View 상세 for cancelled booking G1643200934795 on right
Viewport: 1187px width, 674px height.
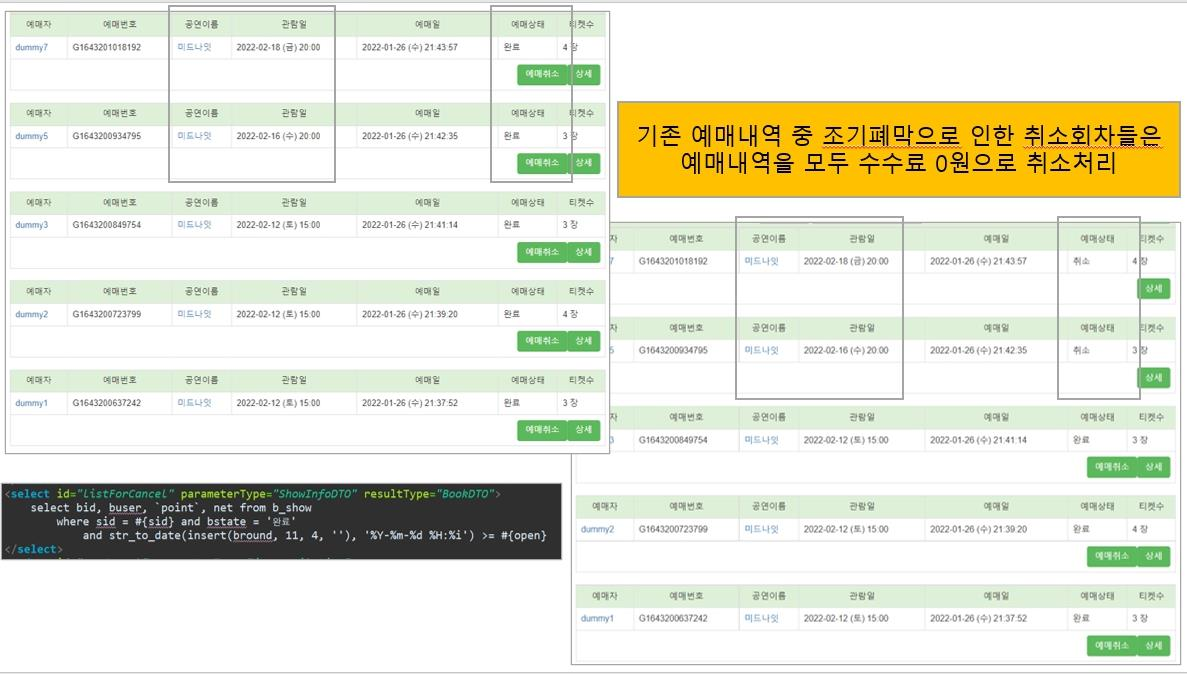(1153, 377)
